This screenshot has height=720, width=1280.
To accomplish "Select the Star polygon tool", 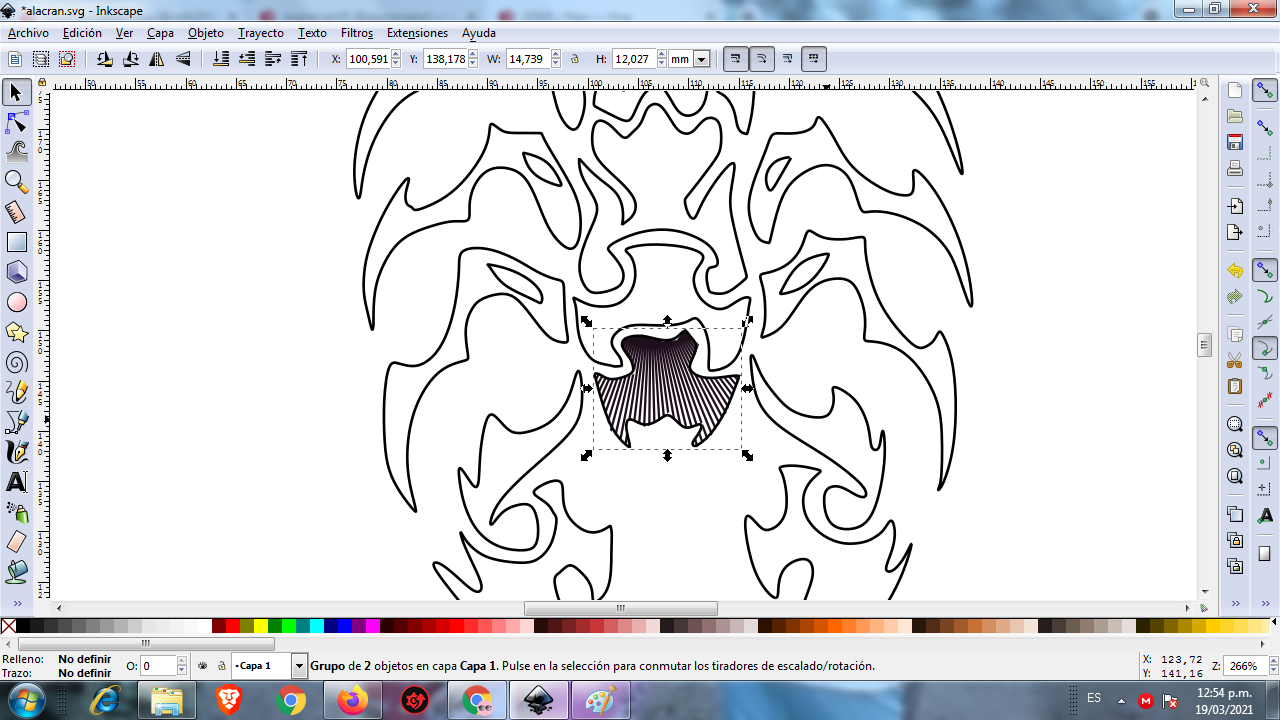I will [x=16, y=332].
